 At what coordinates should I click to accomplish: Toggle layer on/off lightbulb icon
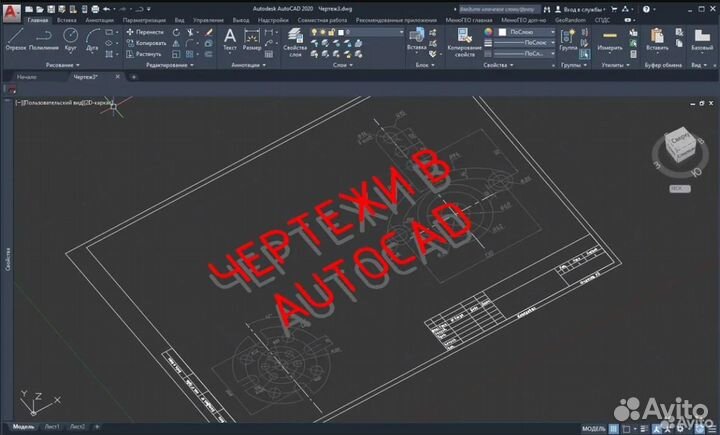(x=314, y=32)
